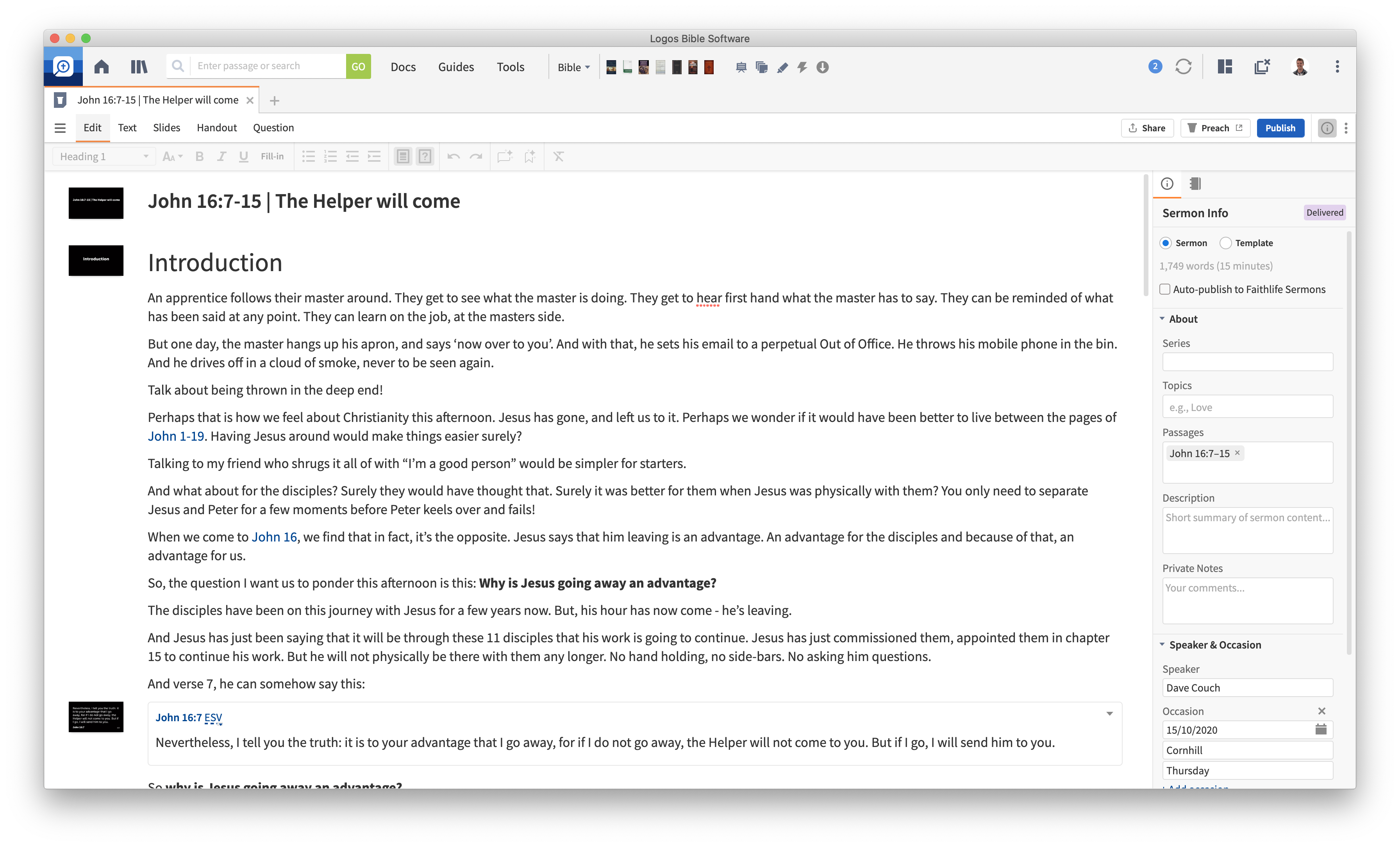The height and width of the screenshot is (847, 1400).
Task: Click the add bookmark marker icon
Action: point(530,156)
